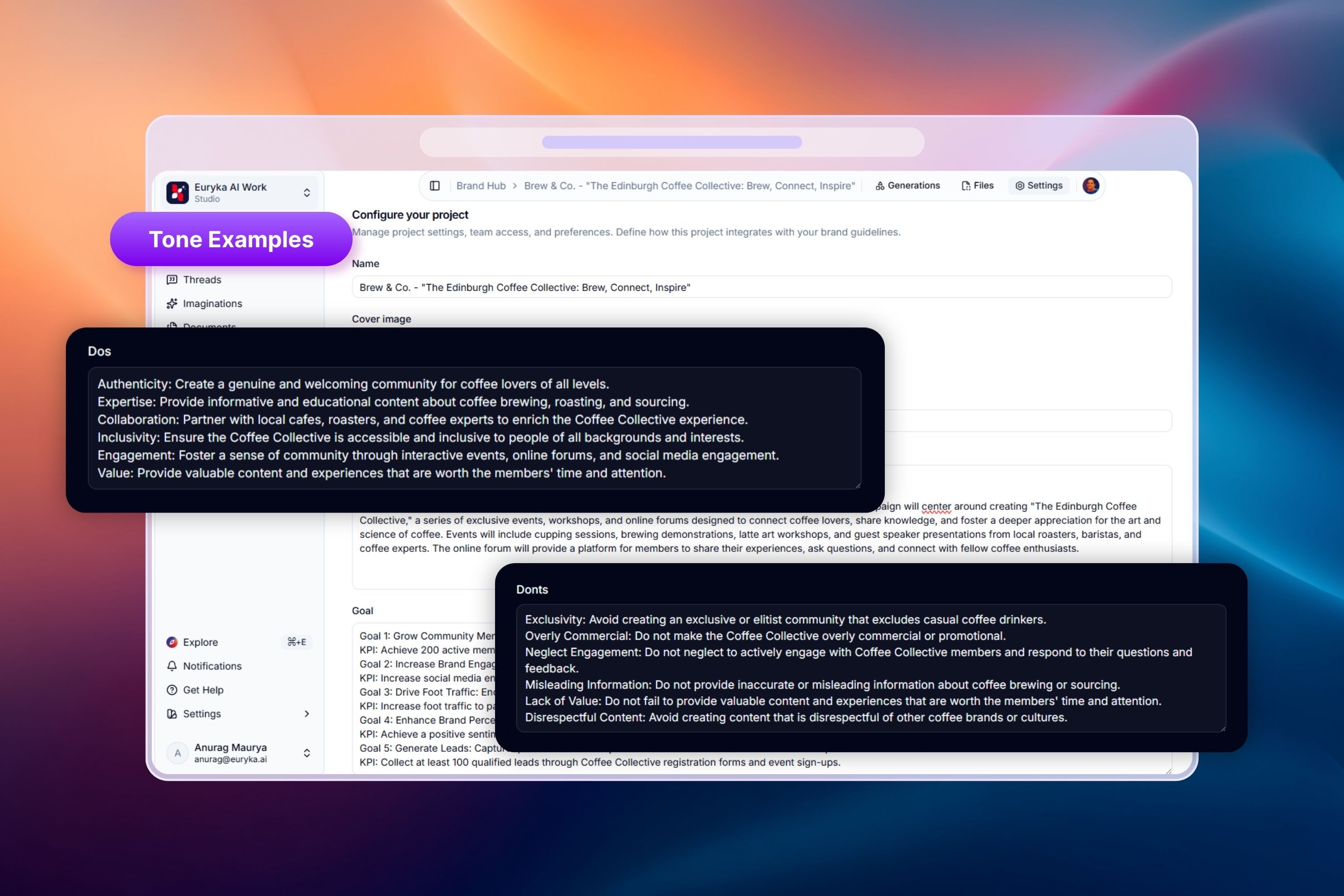Click the "Name" field label
Screen dimensions: 1344x896
(365, 263)
